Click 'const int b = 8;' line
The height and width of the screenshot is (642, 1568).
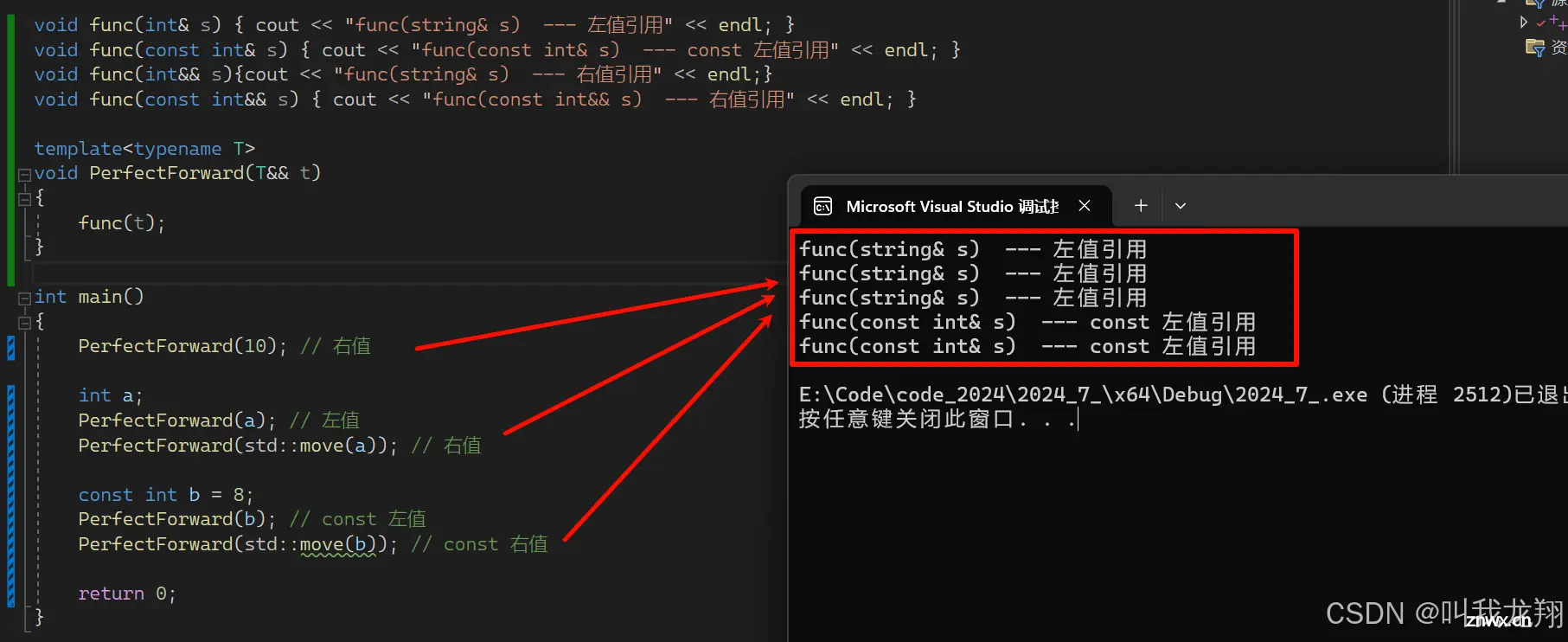pyautogui.click(x=166, y=495)
